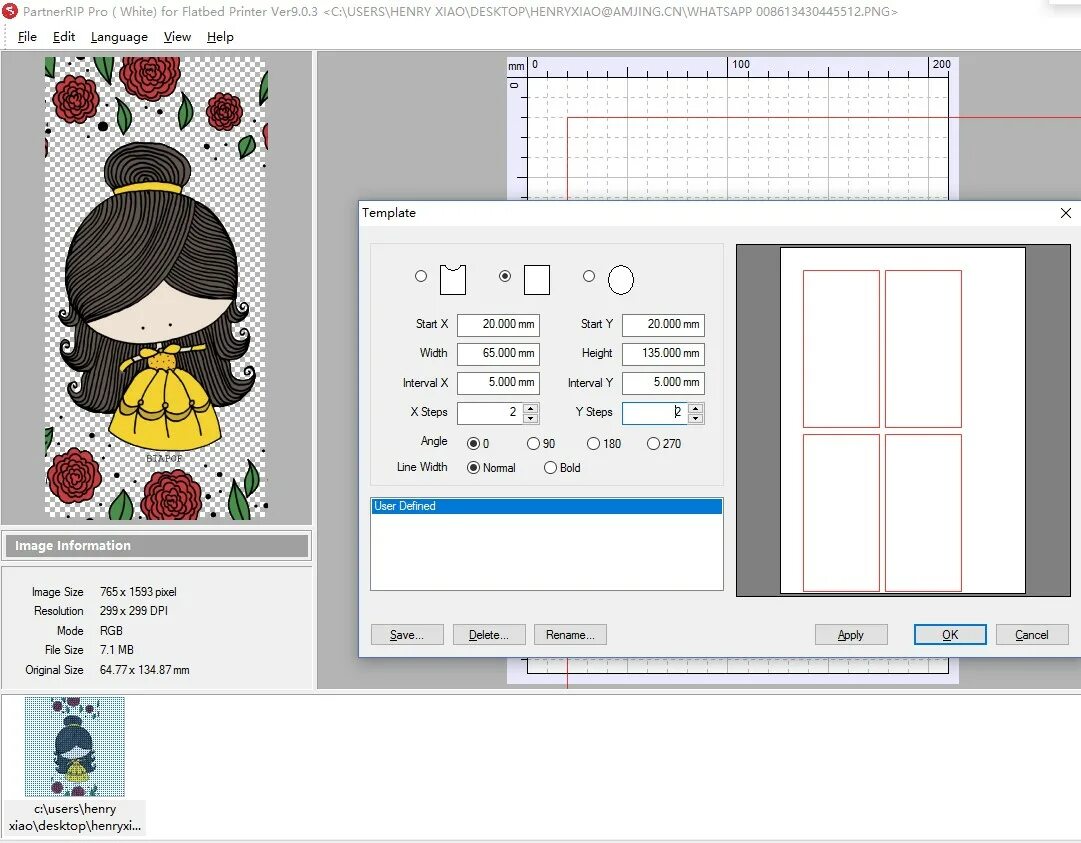Select Normal line width
1081x843 pixels.
coord(474,467)
